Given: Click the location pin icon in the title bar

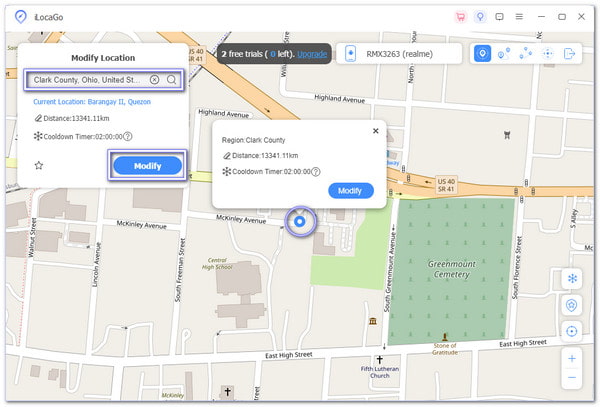Looking at the screenshot, I should pyautogui.click(x=480, y=17).
